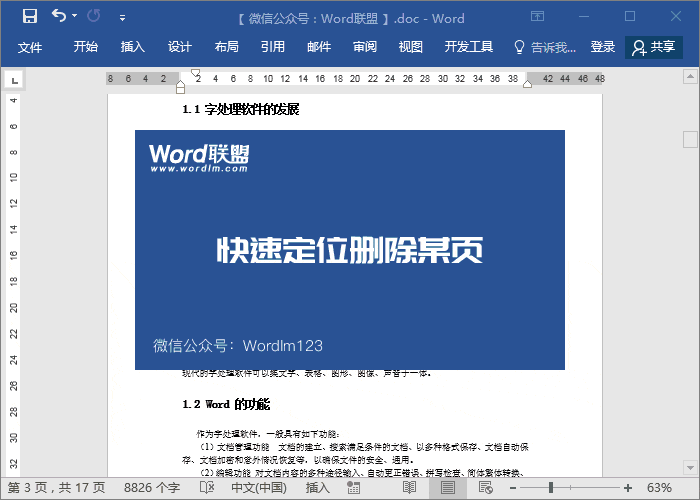Screen dimensions: 700x500
Task: Click the zoom out minus button
Action: [x=513, y=488]
